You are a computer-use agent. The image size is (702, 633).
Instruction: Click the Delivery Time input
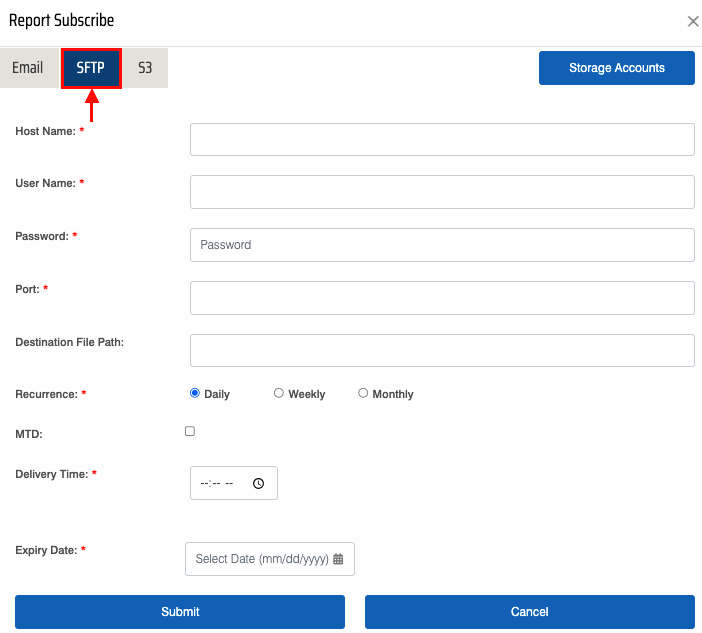234,483
